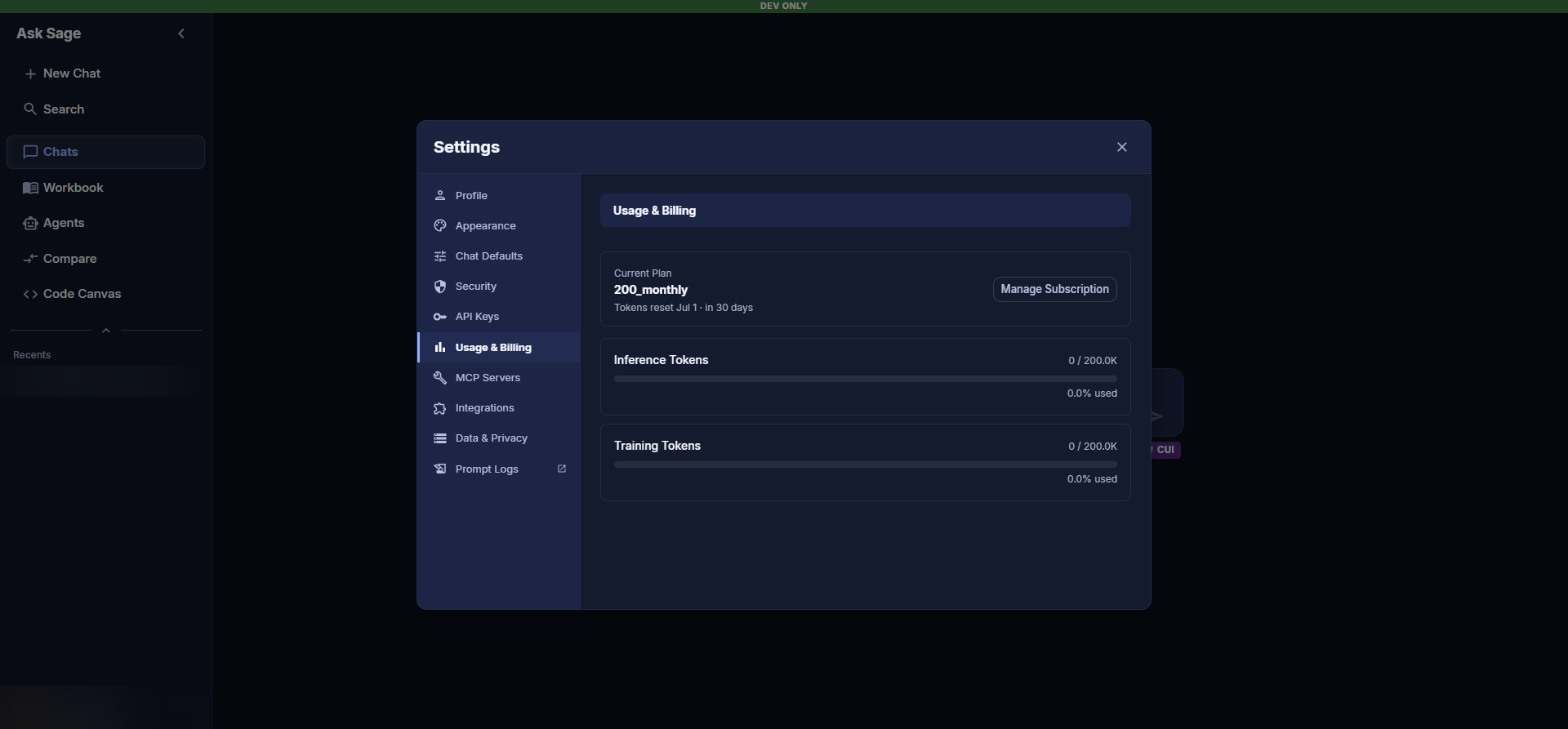1568x729 pixels.
Task: Click the Manage Subscription button
Action: pos(1054,289)
